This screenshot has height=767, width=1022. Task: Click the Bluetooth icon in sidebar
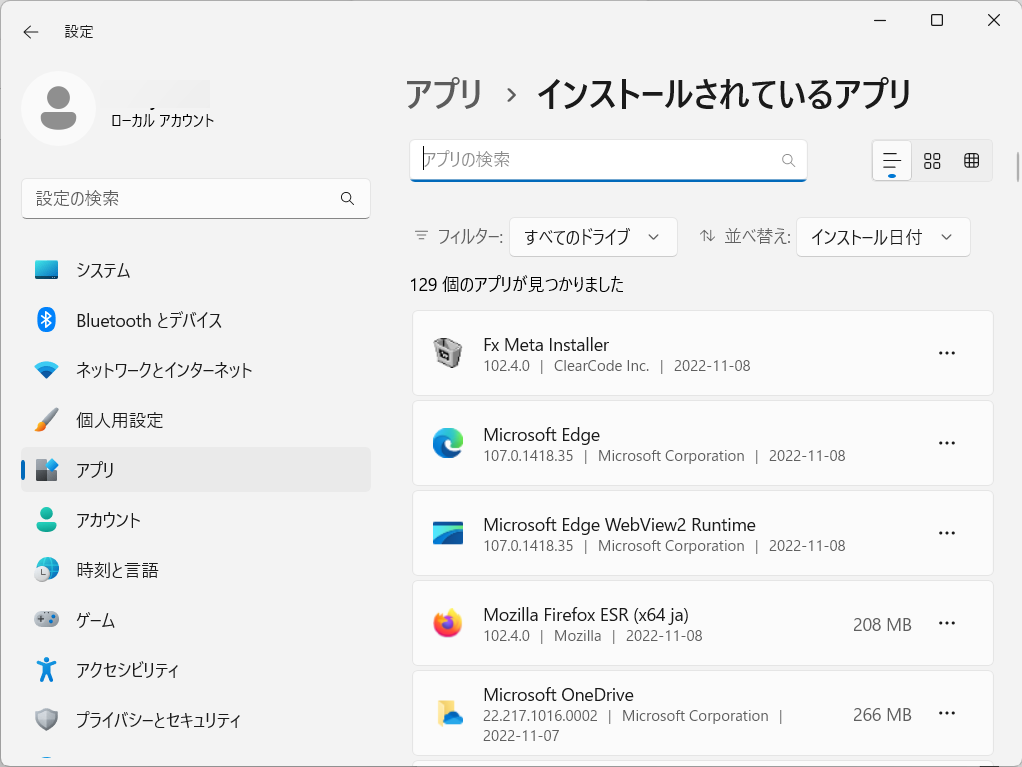(46, 320)
